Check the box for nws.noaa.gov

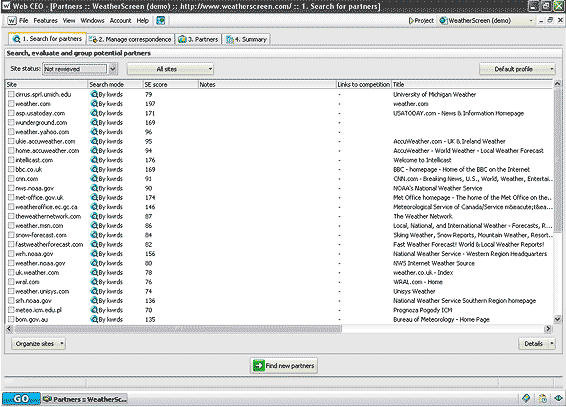pos(11,188)
